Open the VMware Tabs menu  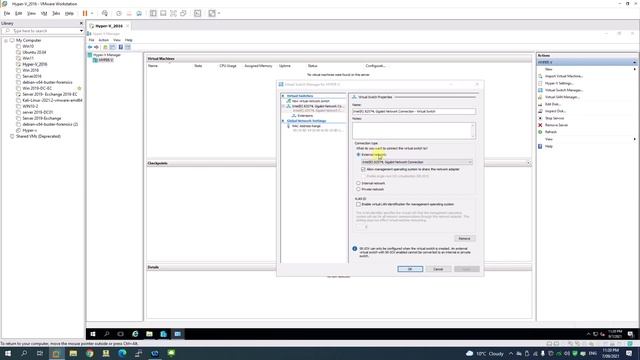[56, 13]
